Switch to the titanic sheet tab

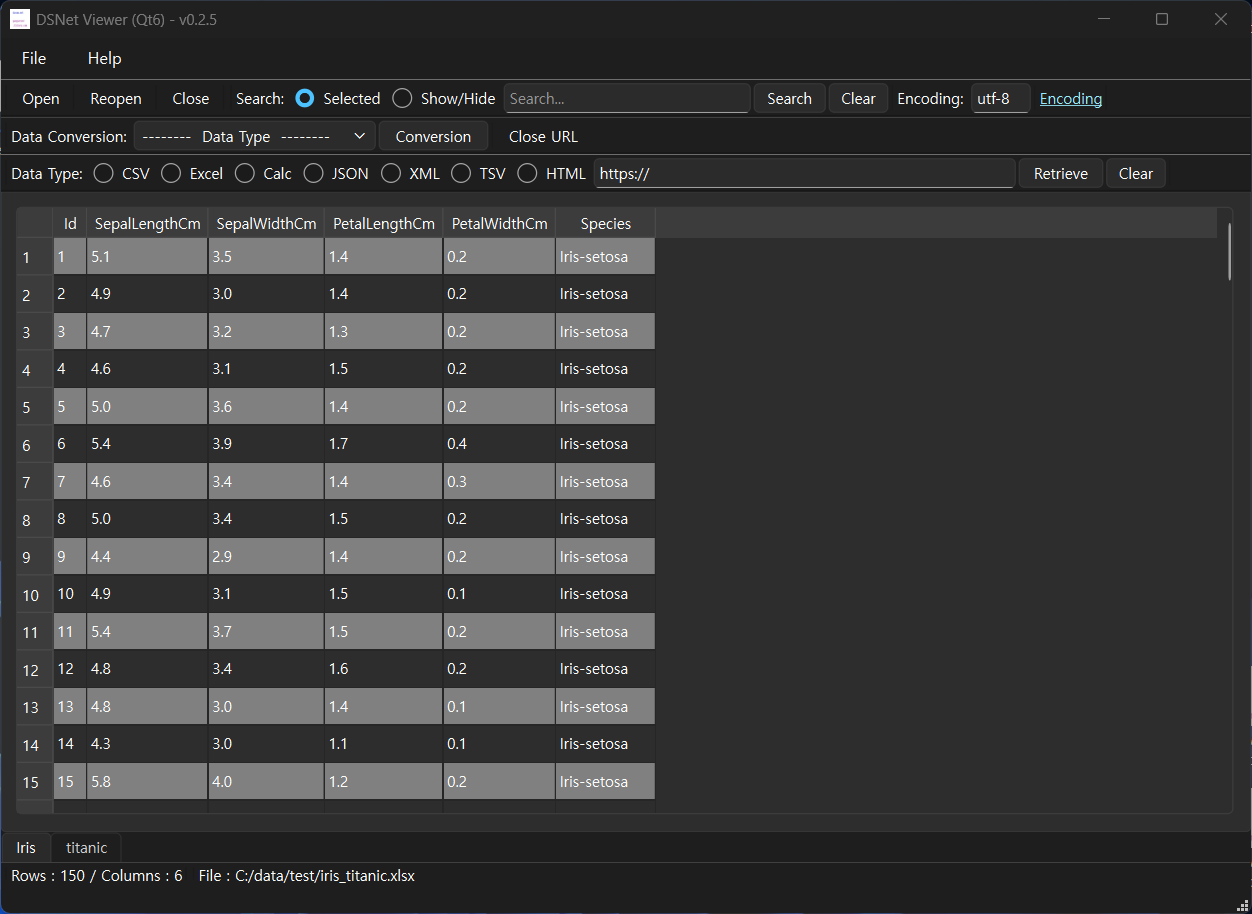(x=87, y=847)
